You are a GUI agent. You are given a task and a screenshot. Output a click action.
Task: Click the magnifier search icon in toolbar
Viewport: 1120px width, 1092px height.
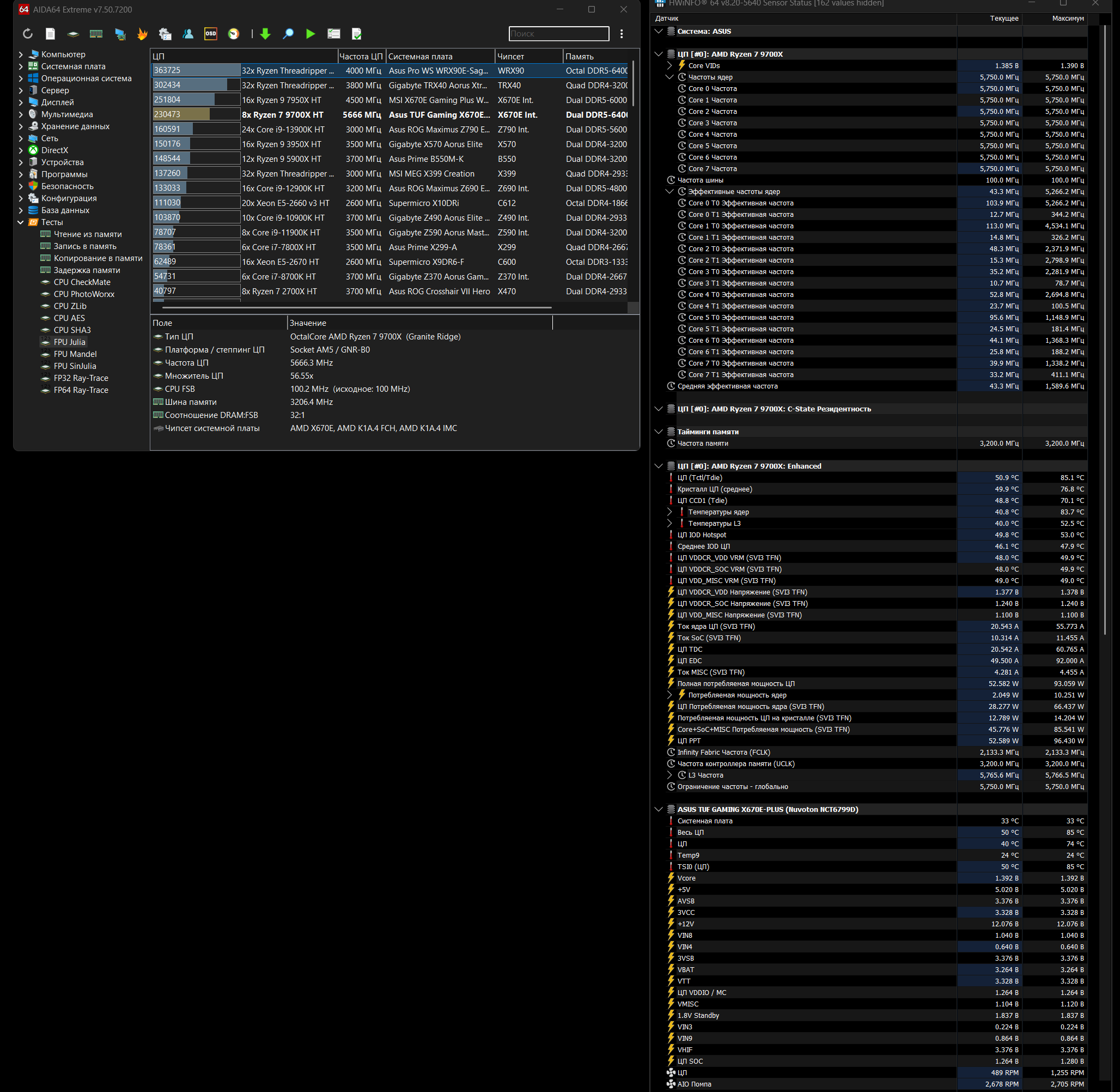(x=288, y=34)
